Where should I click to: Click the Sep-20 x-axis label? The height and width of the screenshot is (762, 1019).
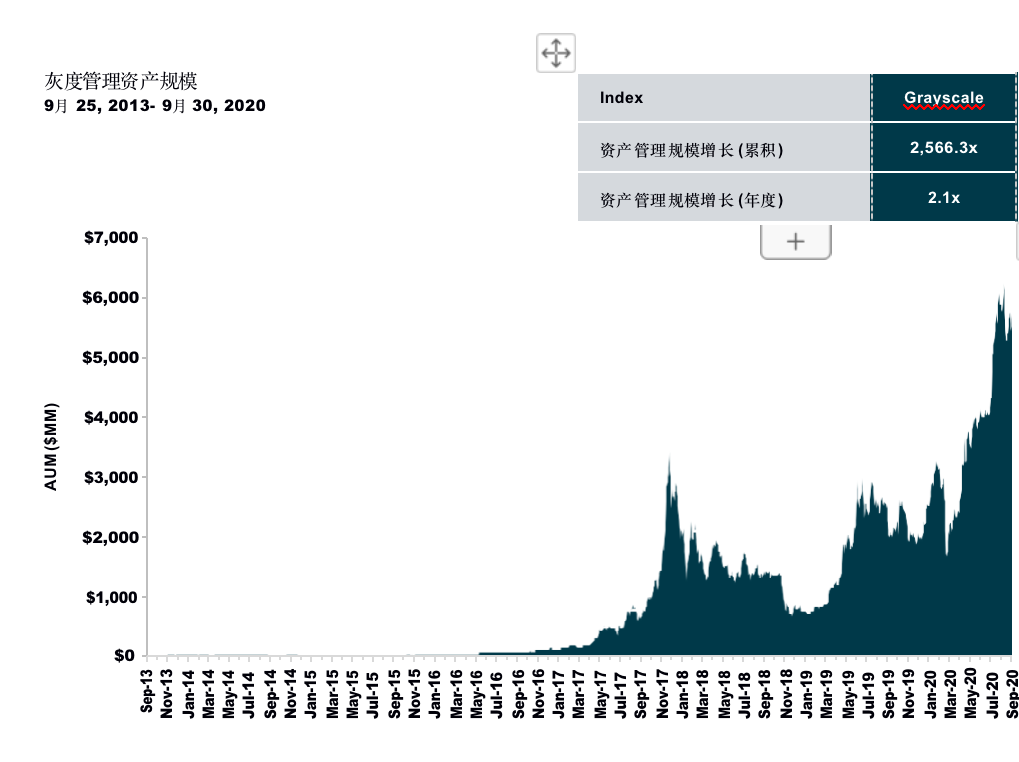1012,692
